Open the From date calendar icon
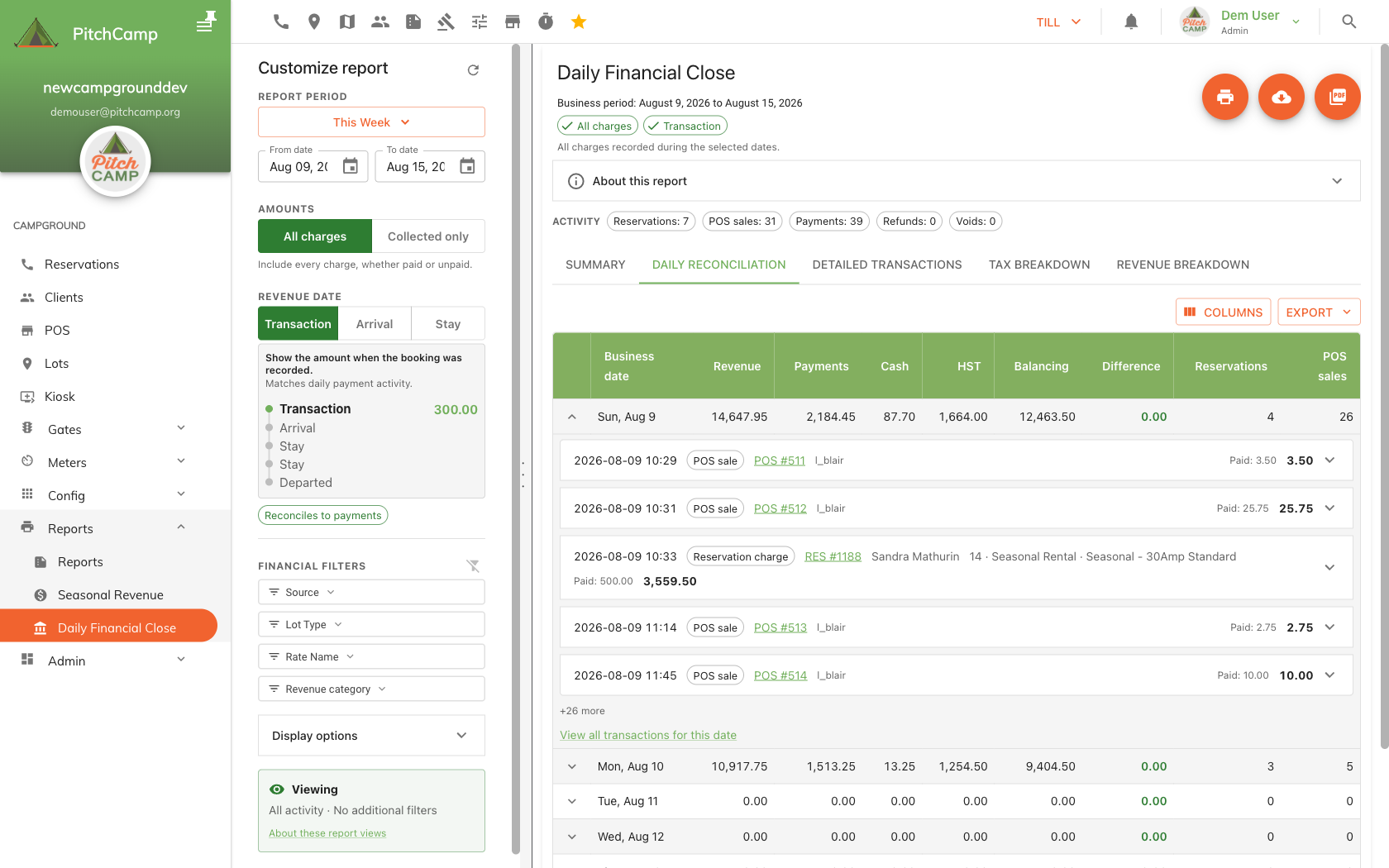Screen dimensions: 1389x868 click(351, 166)
